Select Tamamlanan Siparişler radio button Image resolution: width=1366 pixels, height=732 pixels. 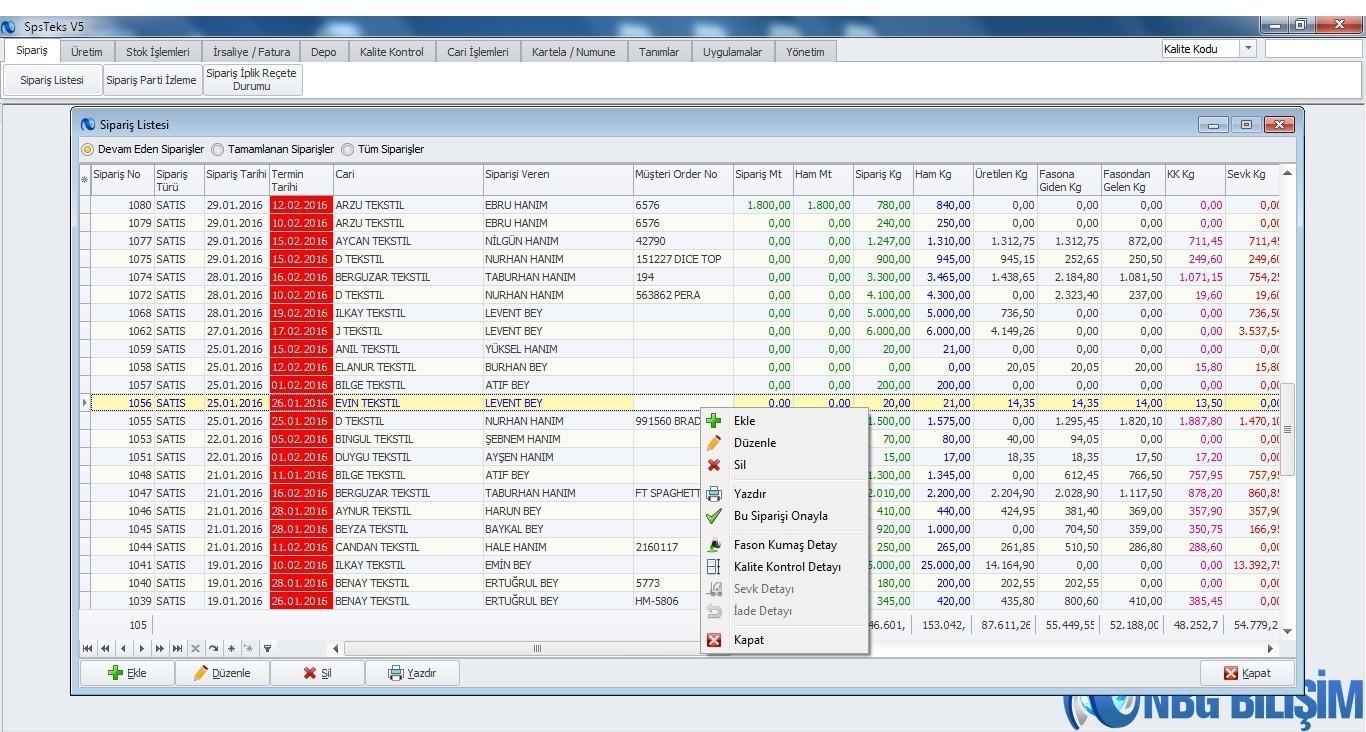click(x=218, y=149)
